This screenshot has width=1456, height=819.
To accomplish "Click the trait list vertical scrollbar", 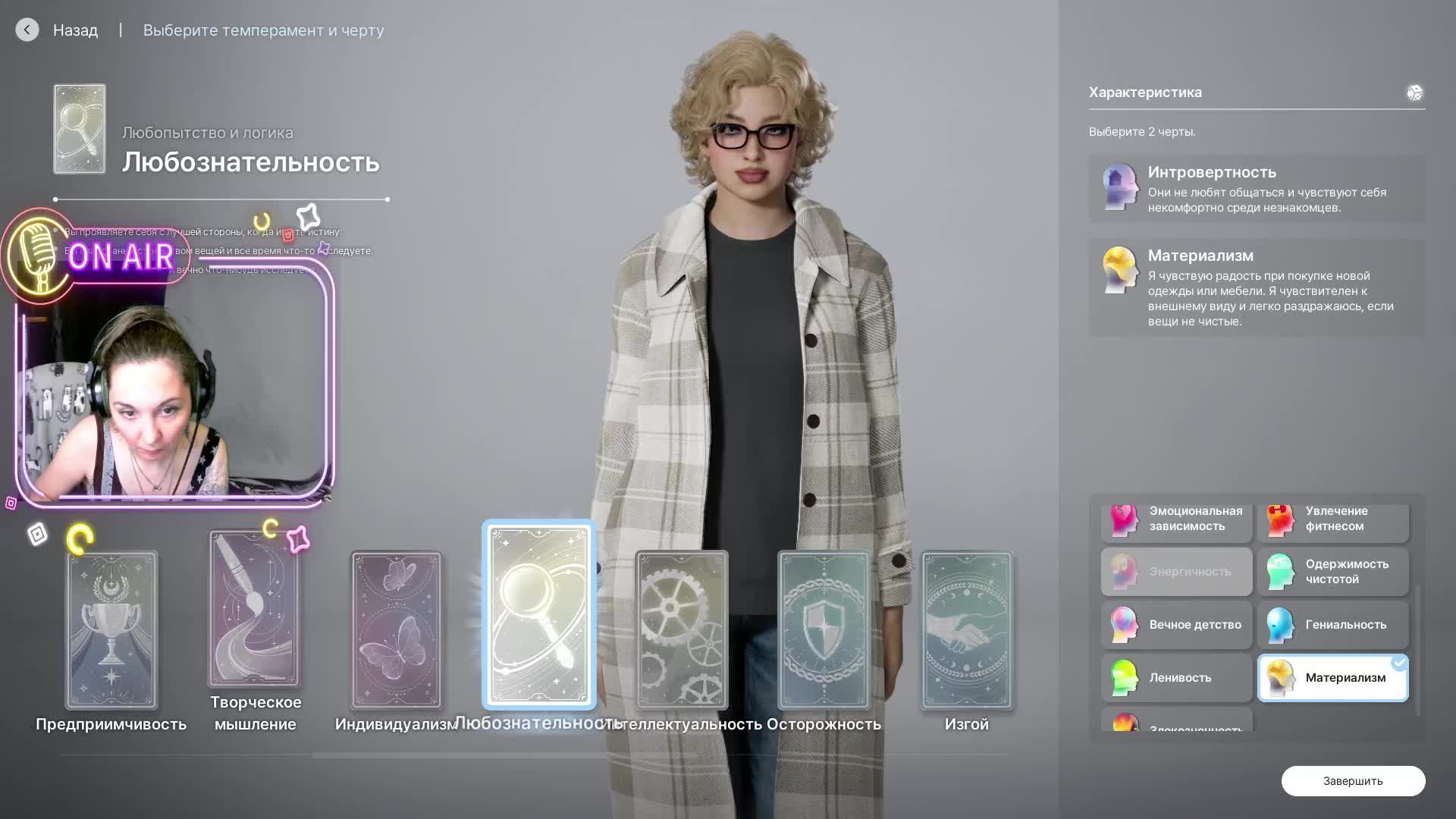I will pos(1417,649).
